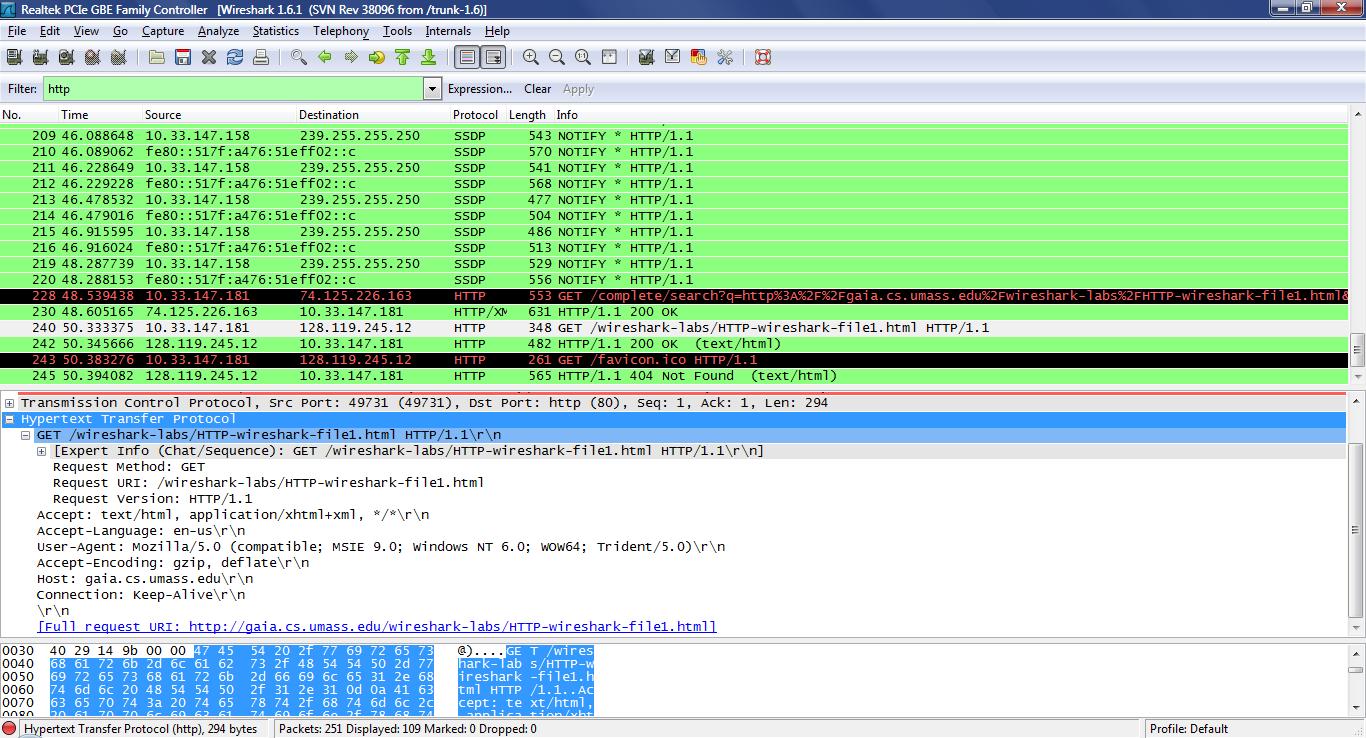This screenshot has height=738, width=1366.
Task: Select the Restart current capture icon
Action: point(118,57)
